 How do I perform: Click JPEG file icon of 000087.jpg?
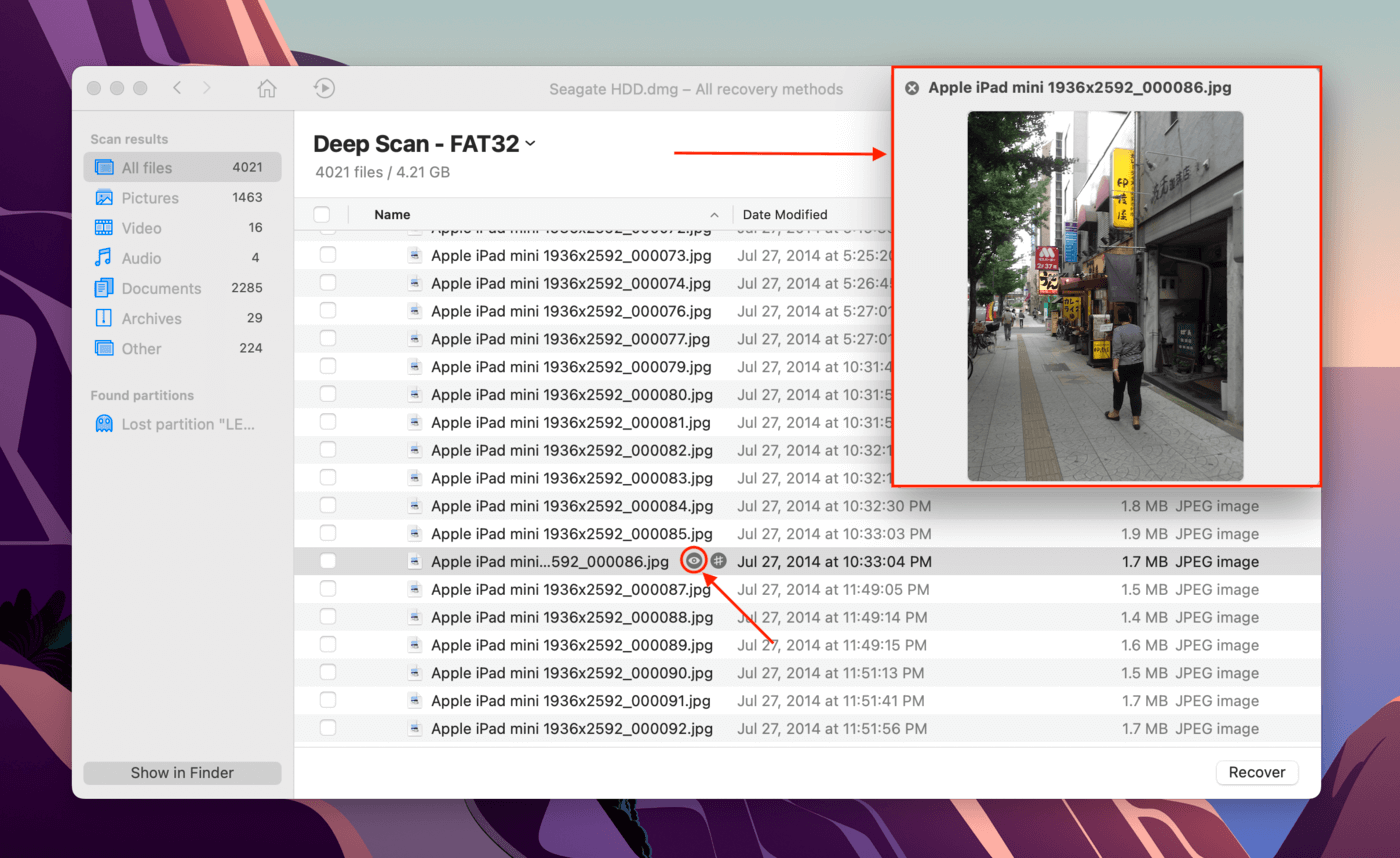coord(415,589)
